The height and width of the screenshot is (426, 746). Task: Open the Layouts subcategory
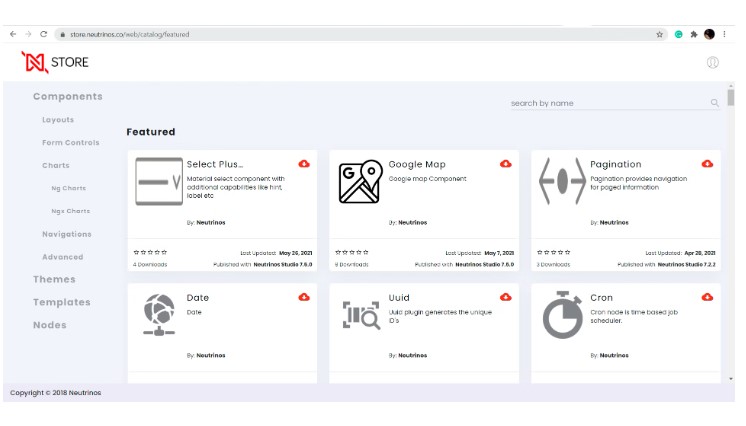pyautogui.click(x=58, y=120)
